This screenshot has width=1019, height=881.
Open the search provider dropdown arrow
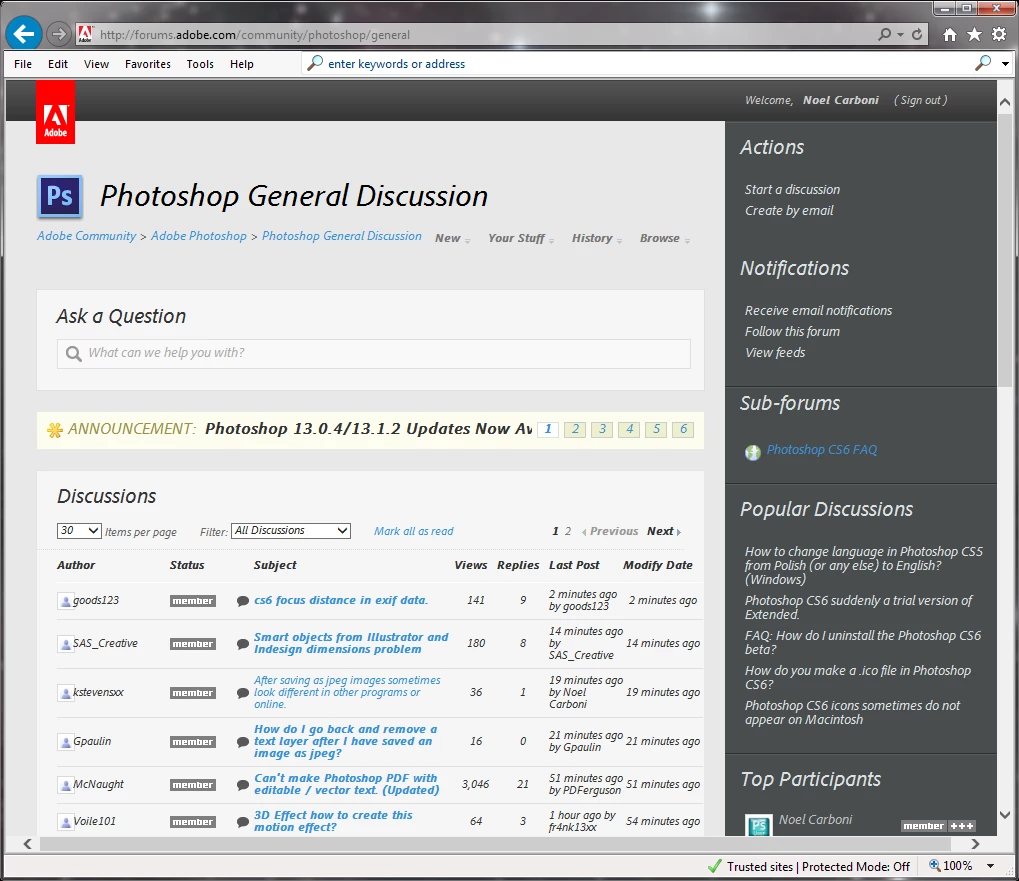coord(1005,64)
